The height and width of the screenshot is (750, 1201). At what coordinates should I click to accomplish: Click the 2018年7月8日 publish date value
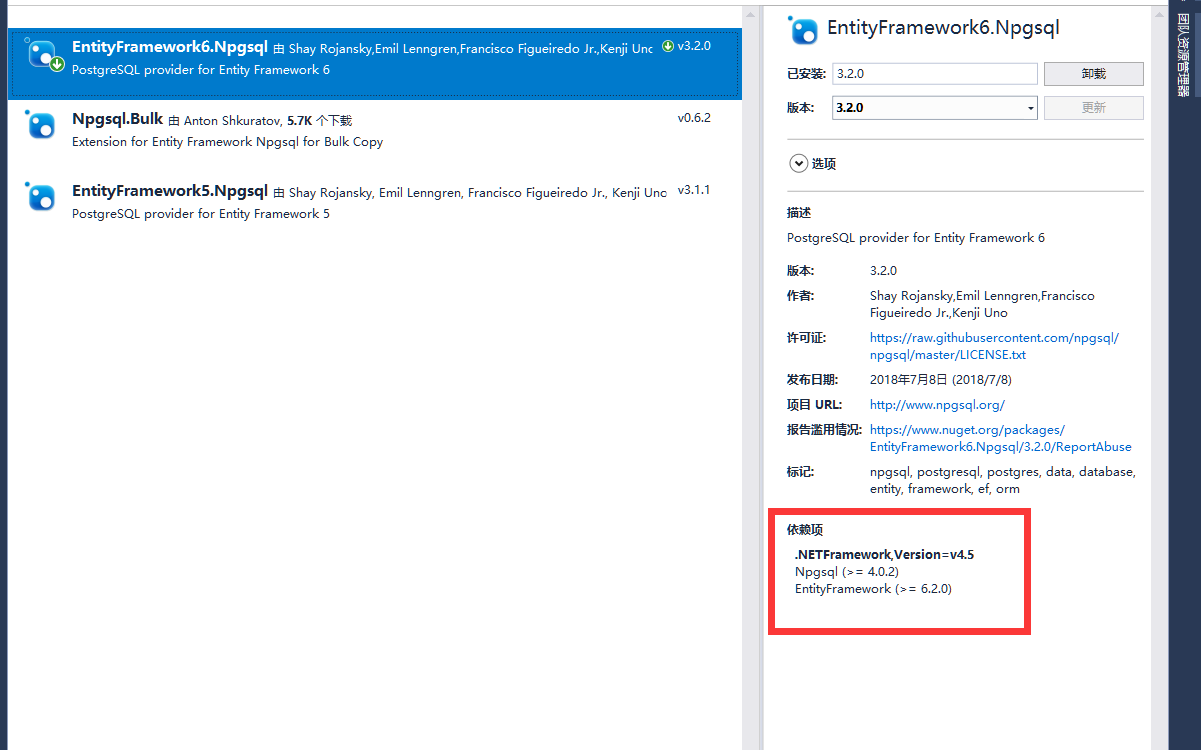click(x=941, y=380)
